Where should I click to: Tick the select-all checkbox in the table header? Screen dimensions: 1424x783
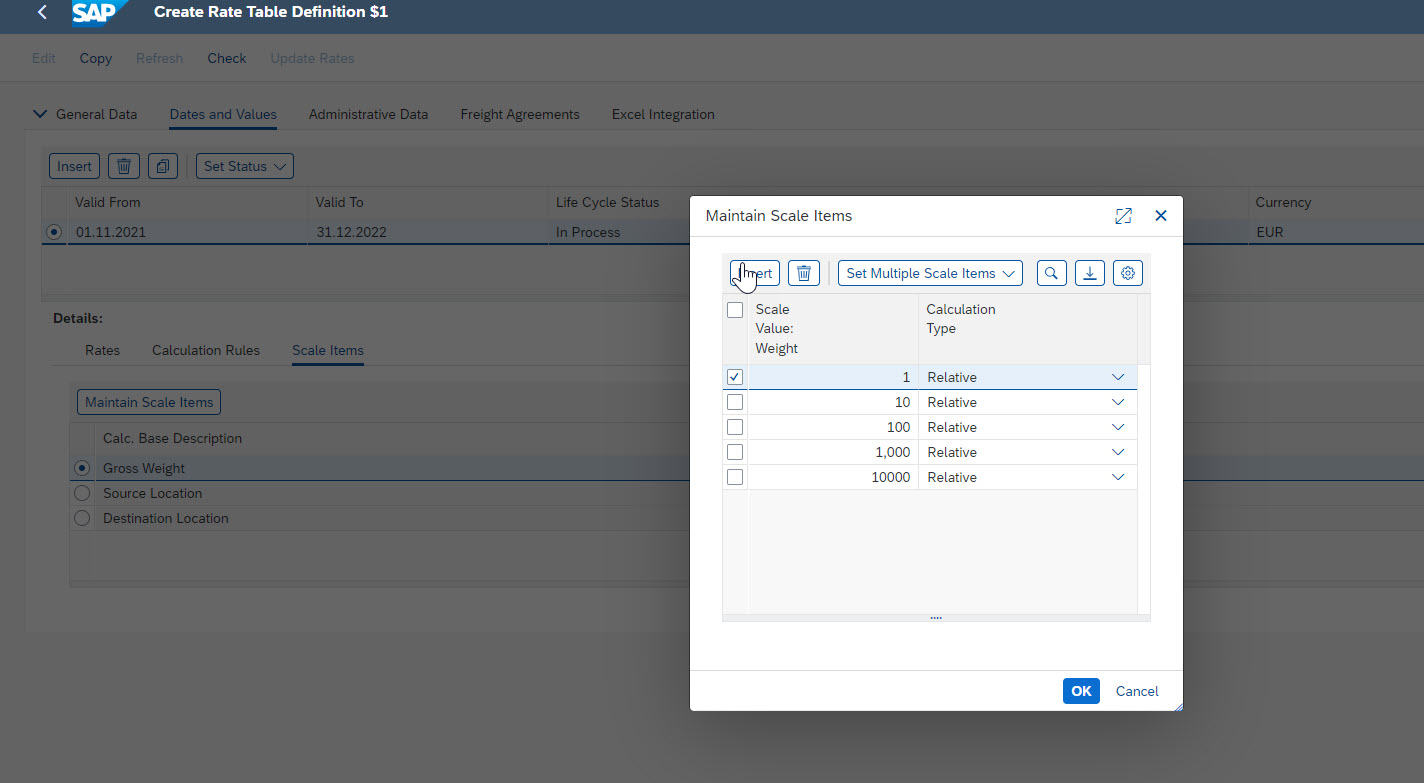[x=735, y=310]
